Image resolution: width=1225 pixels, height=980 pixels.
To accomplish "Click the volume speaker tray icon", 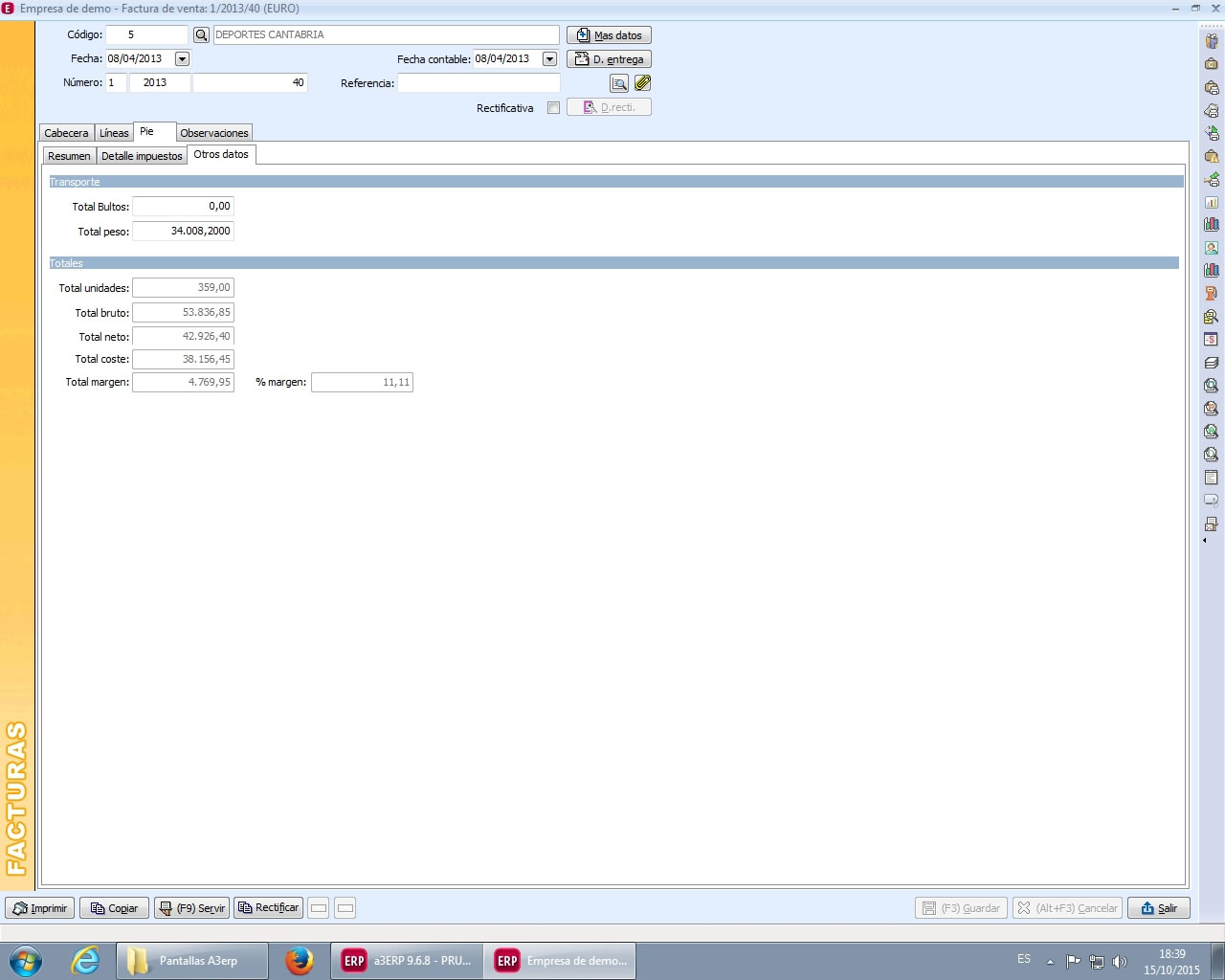I will pyautogui.click(x=1120, y=962).
